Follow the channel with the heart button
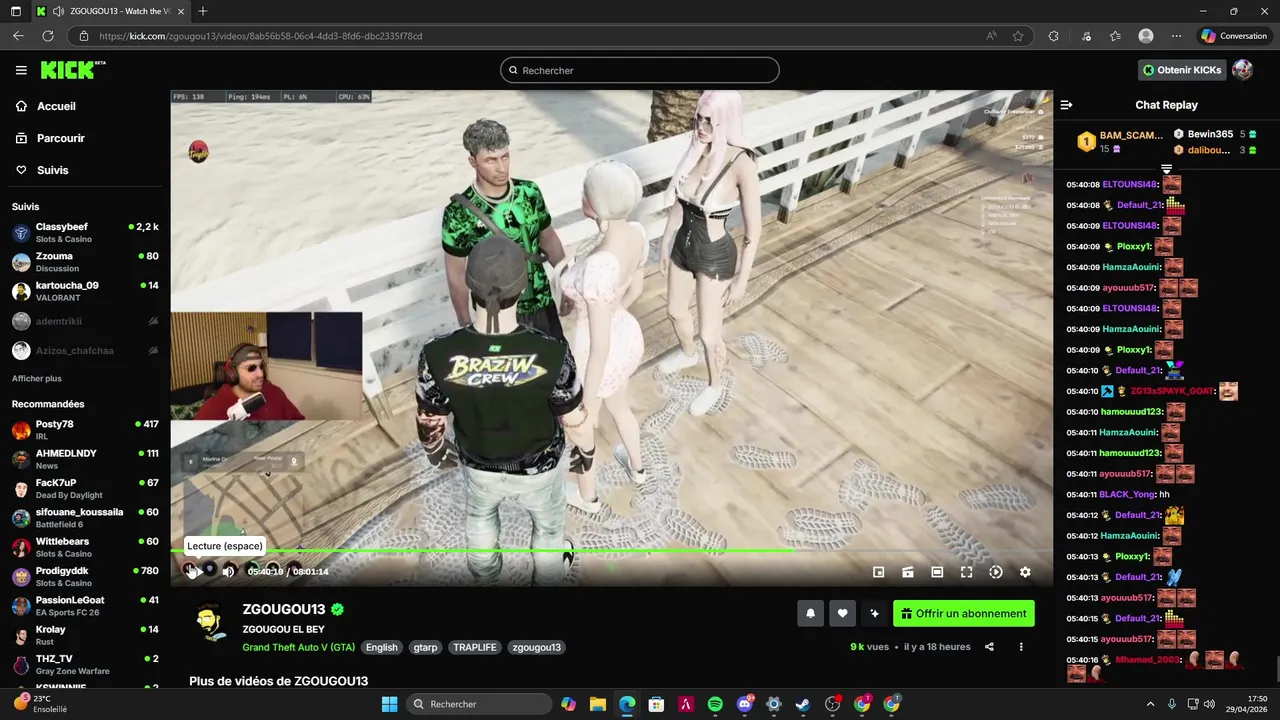1280x720 pixels. pyautogui.click(x=842, y=614)
